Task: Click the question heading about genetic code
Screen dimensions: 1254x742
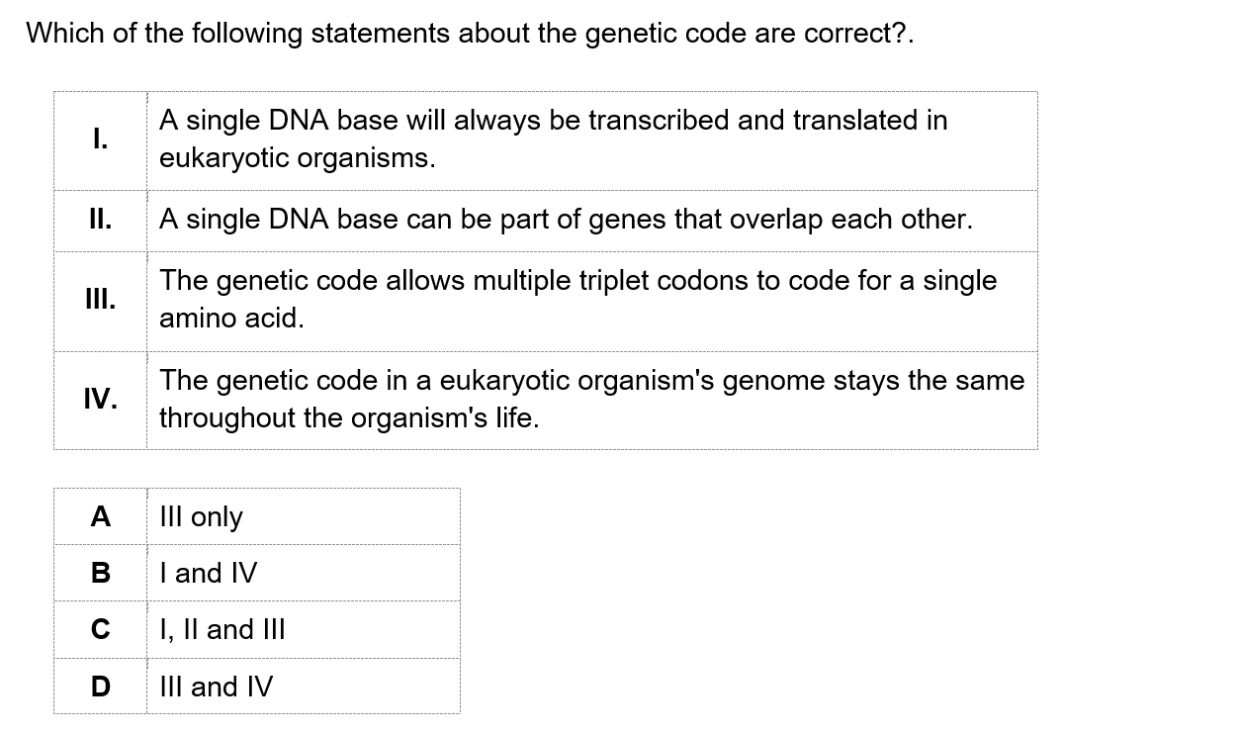Action: [471, 34]
